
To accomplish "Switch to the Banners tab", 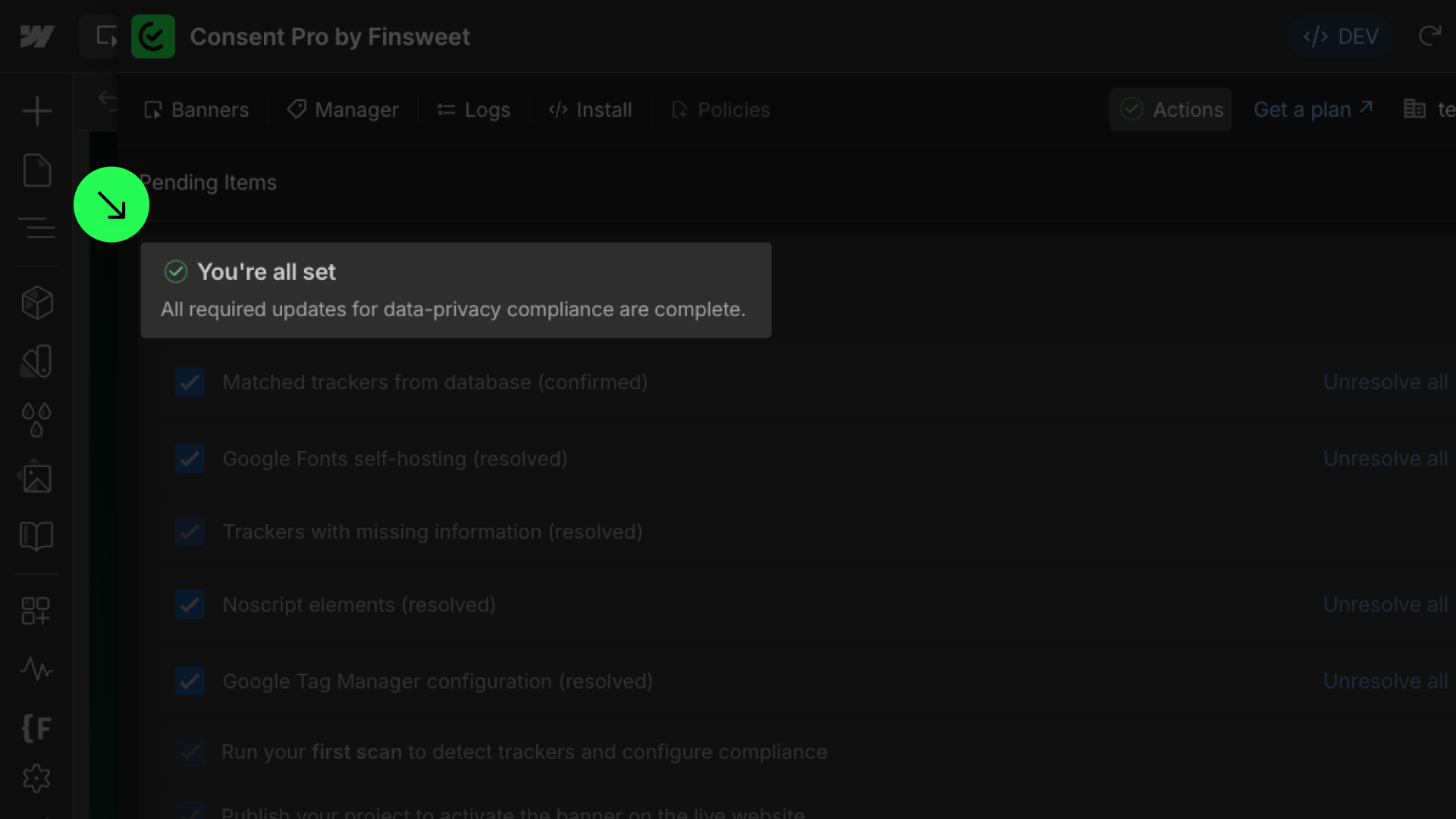I will point(196,110).
